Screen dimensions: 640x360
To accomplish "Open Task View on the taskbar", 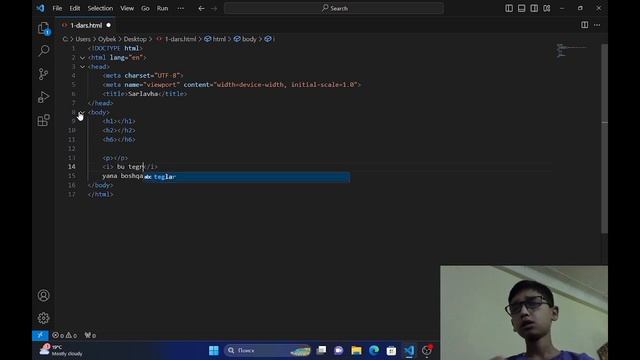I will click(x=322, y=351).
